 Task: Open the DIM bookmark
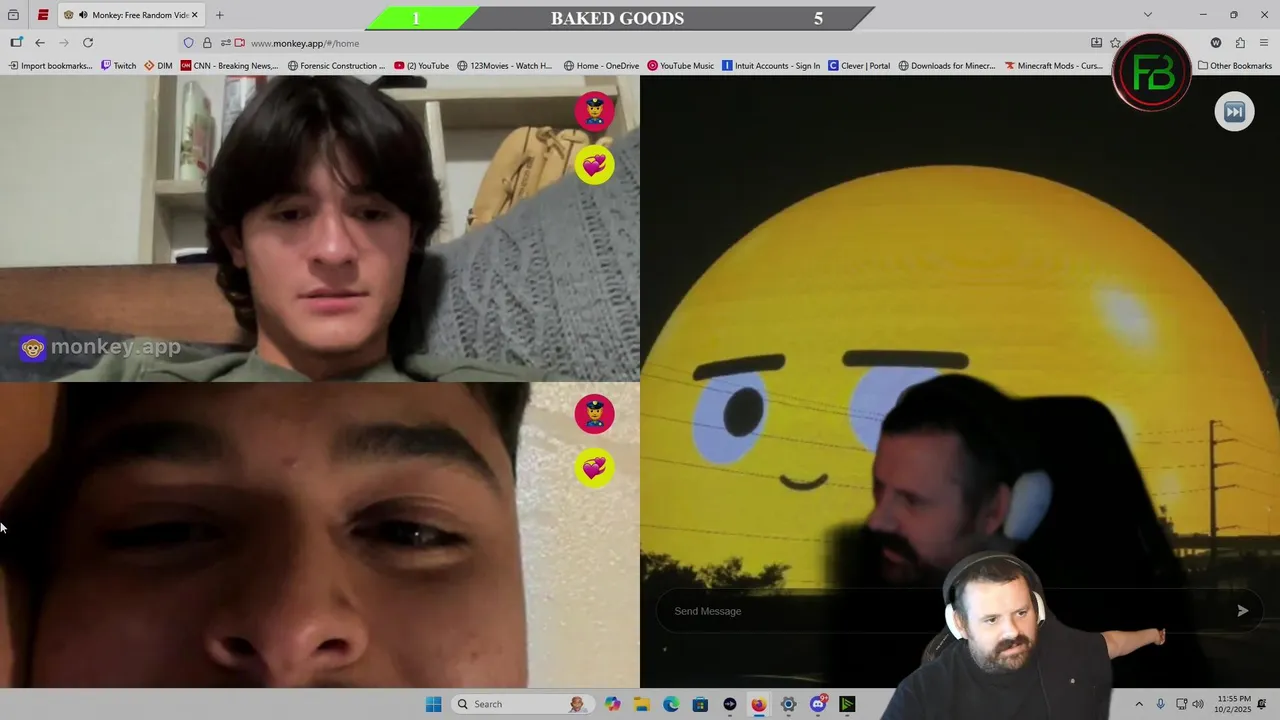click(x=158, y=66)
